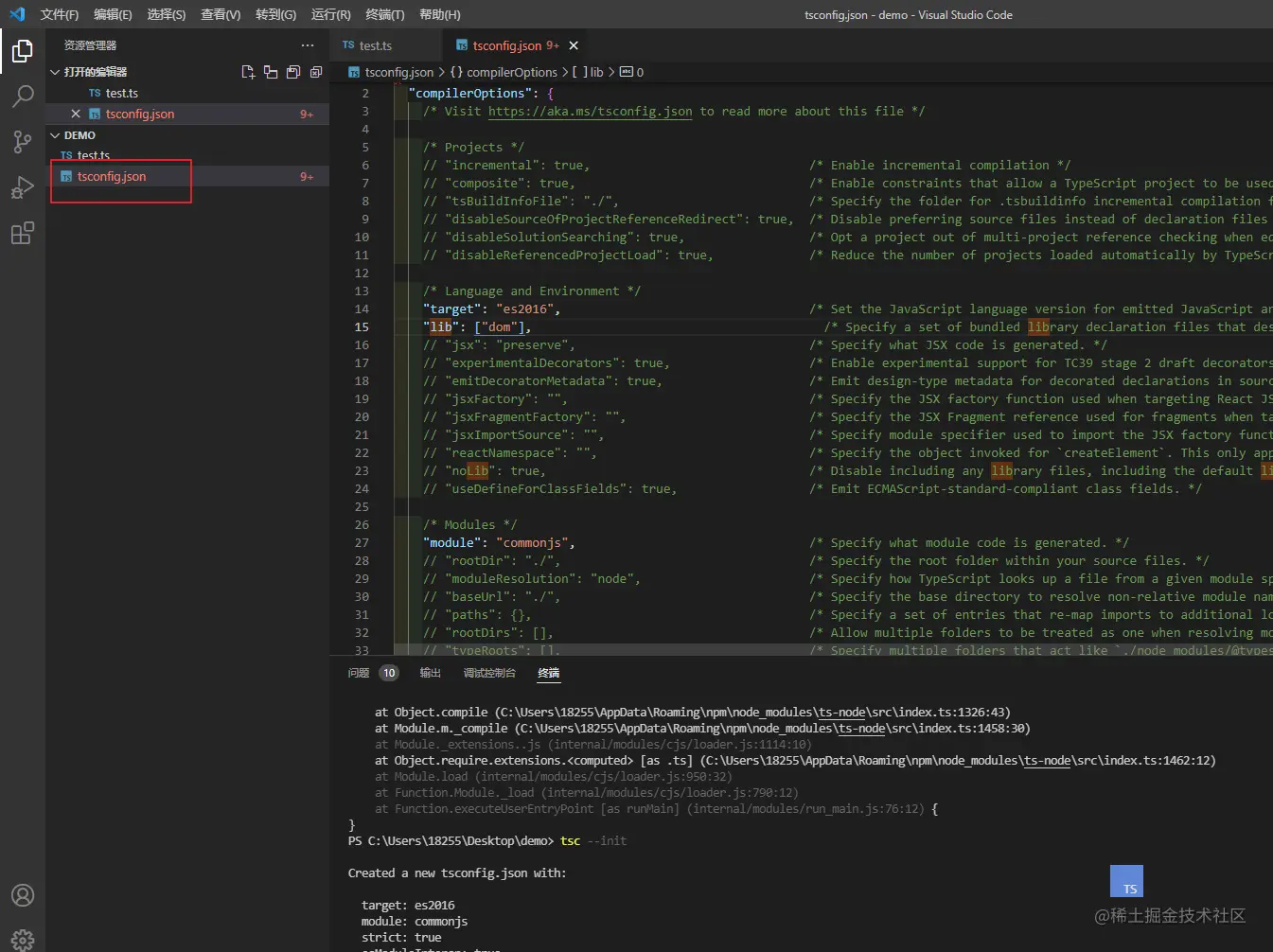Open the 查看(V) menu
This screenshot has width=1273, height=952.
click(221, 14)
